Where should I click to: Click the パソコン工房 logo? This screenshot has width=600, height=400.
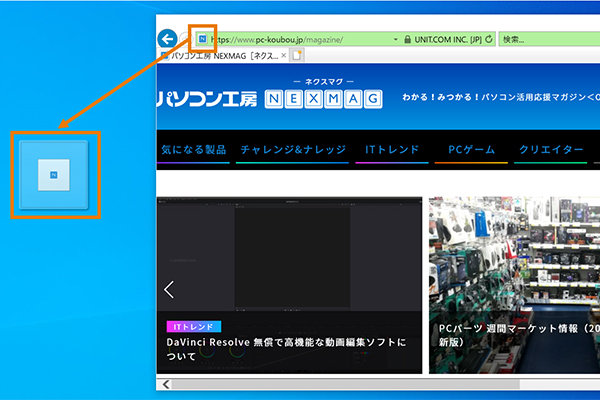click(207, 99)
